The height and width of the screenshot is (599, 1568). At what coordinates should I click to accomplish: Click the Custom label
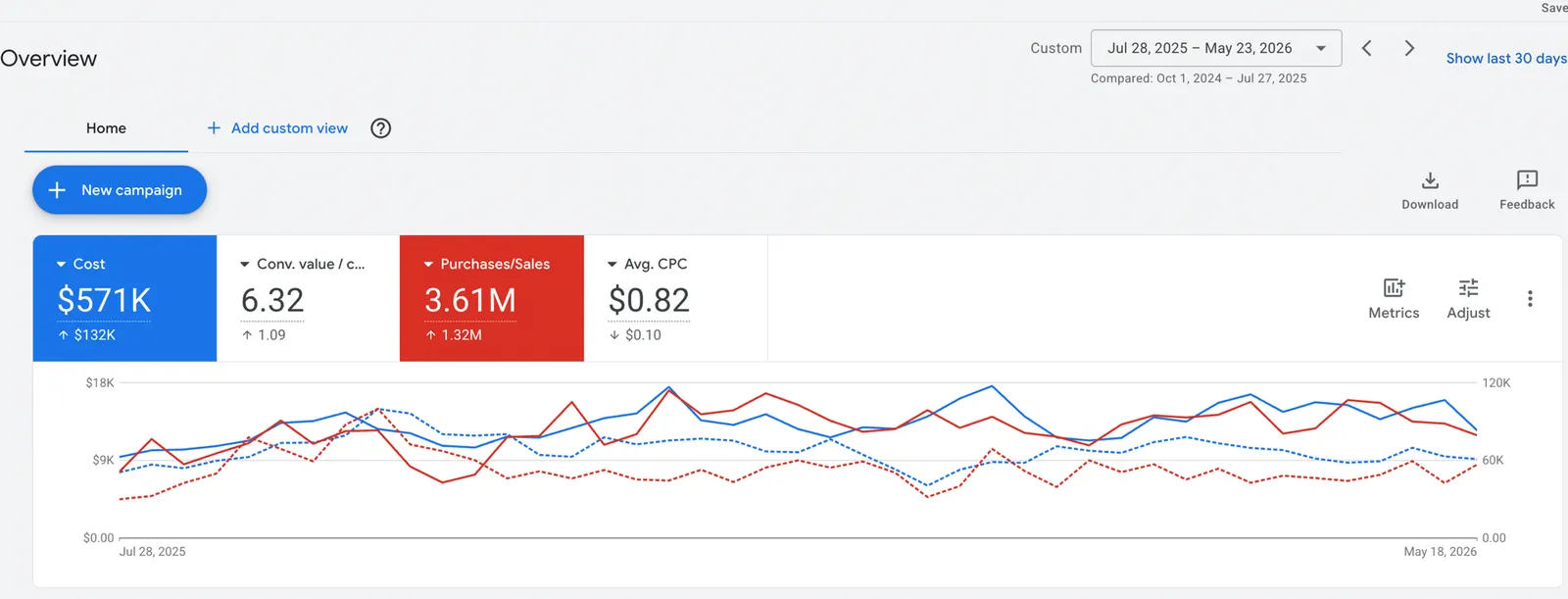[1055, 48]
